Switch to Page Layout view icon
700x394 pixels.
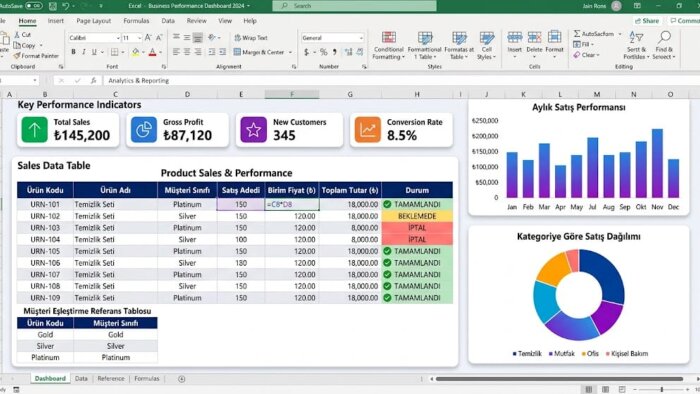[x=605, y=390]
